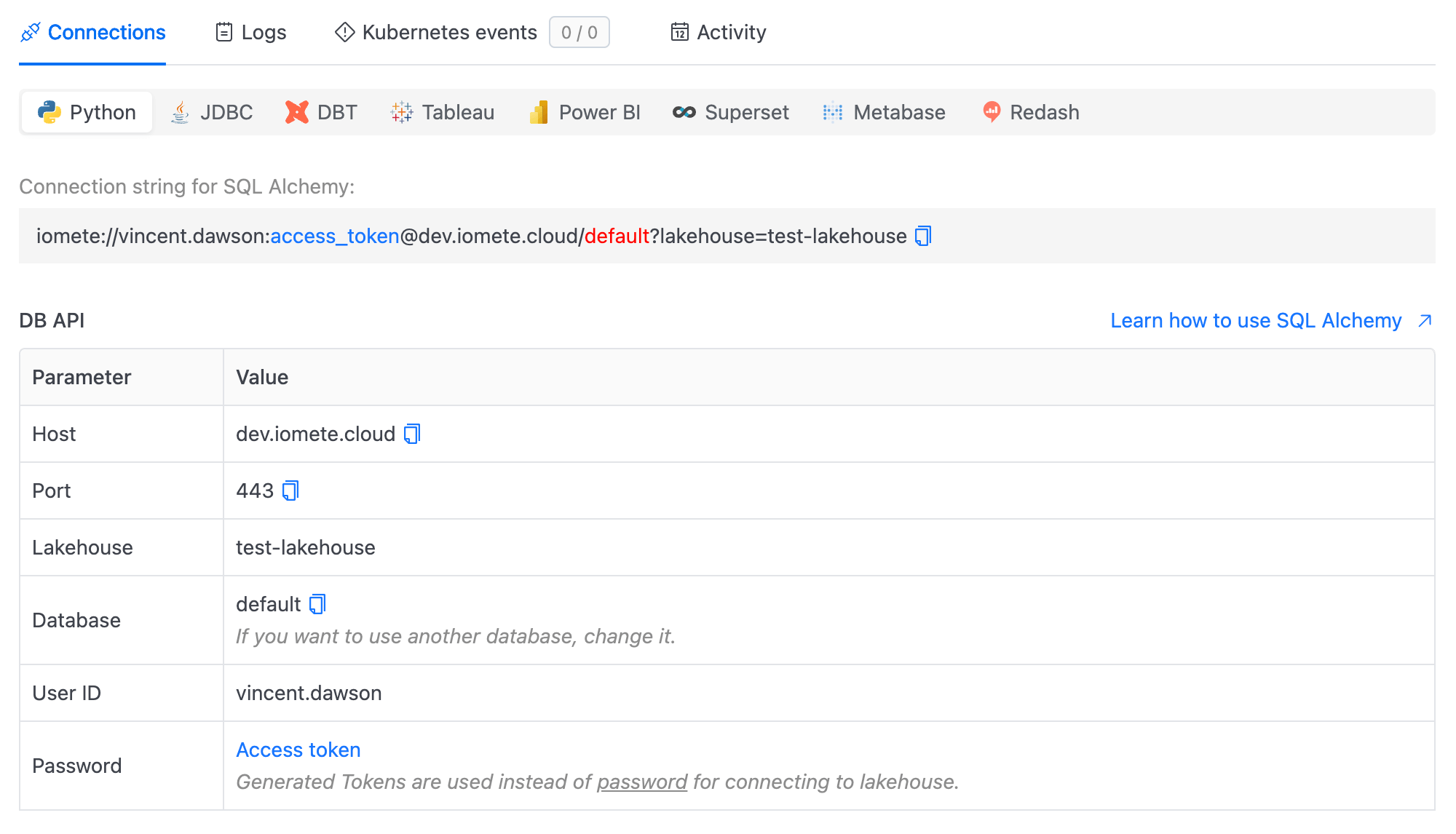Screen dimensions: 1456x834
Task: Click the Python connection tab icon
Action: coord(49,112)
